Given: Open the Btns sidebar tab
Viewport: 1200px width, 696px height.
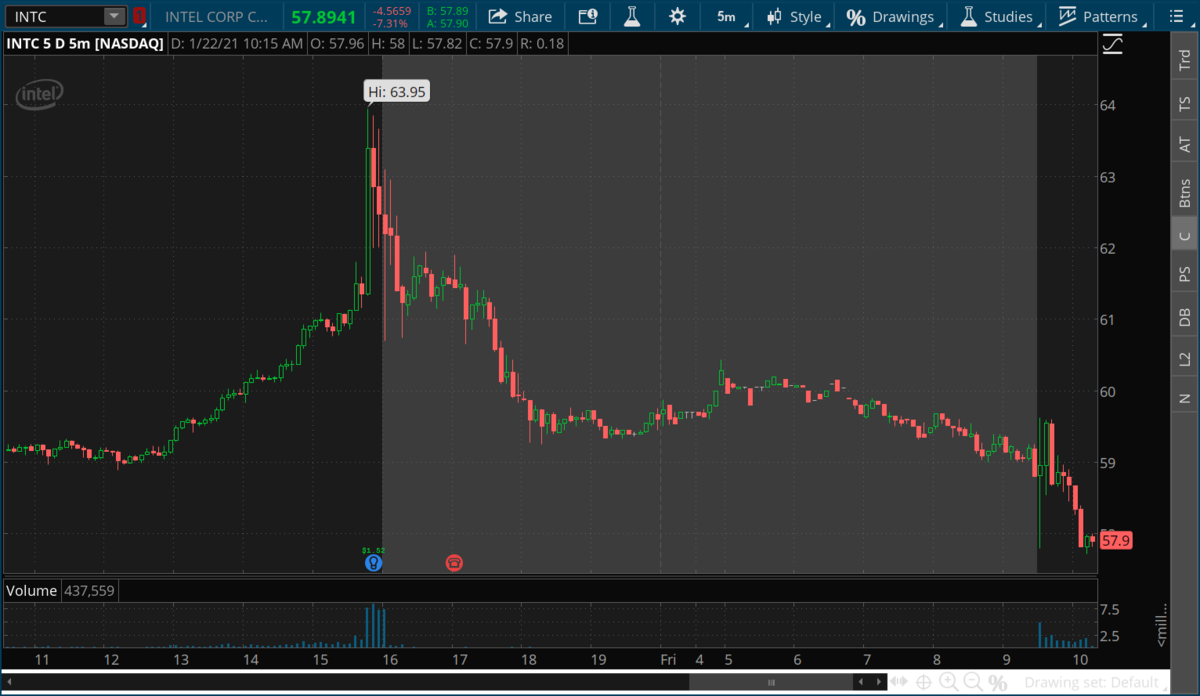Looking at the screenshot, I should pyautogui.click(x=1185, y=192).
